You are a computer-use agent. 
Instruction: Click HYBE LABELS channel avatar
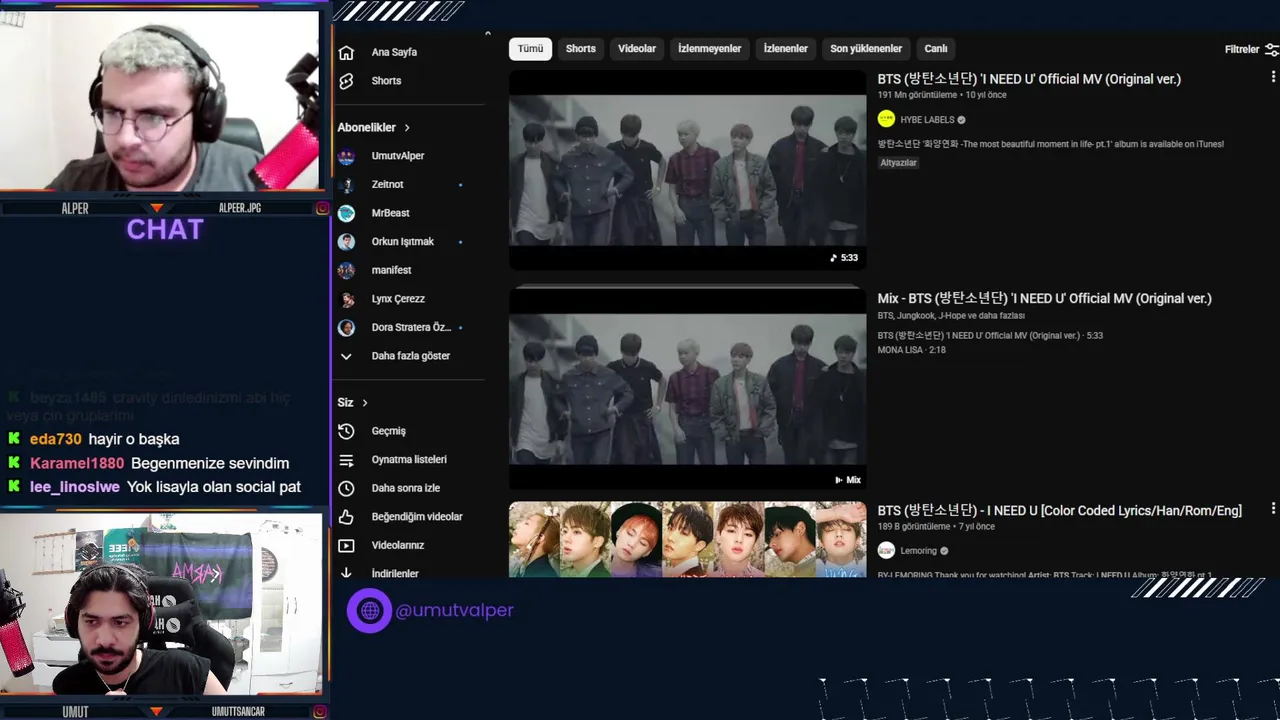pyautogui.click(x=886, y=119)
